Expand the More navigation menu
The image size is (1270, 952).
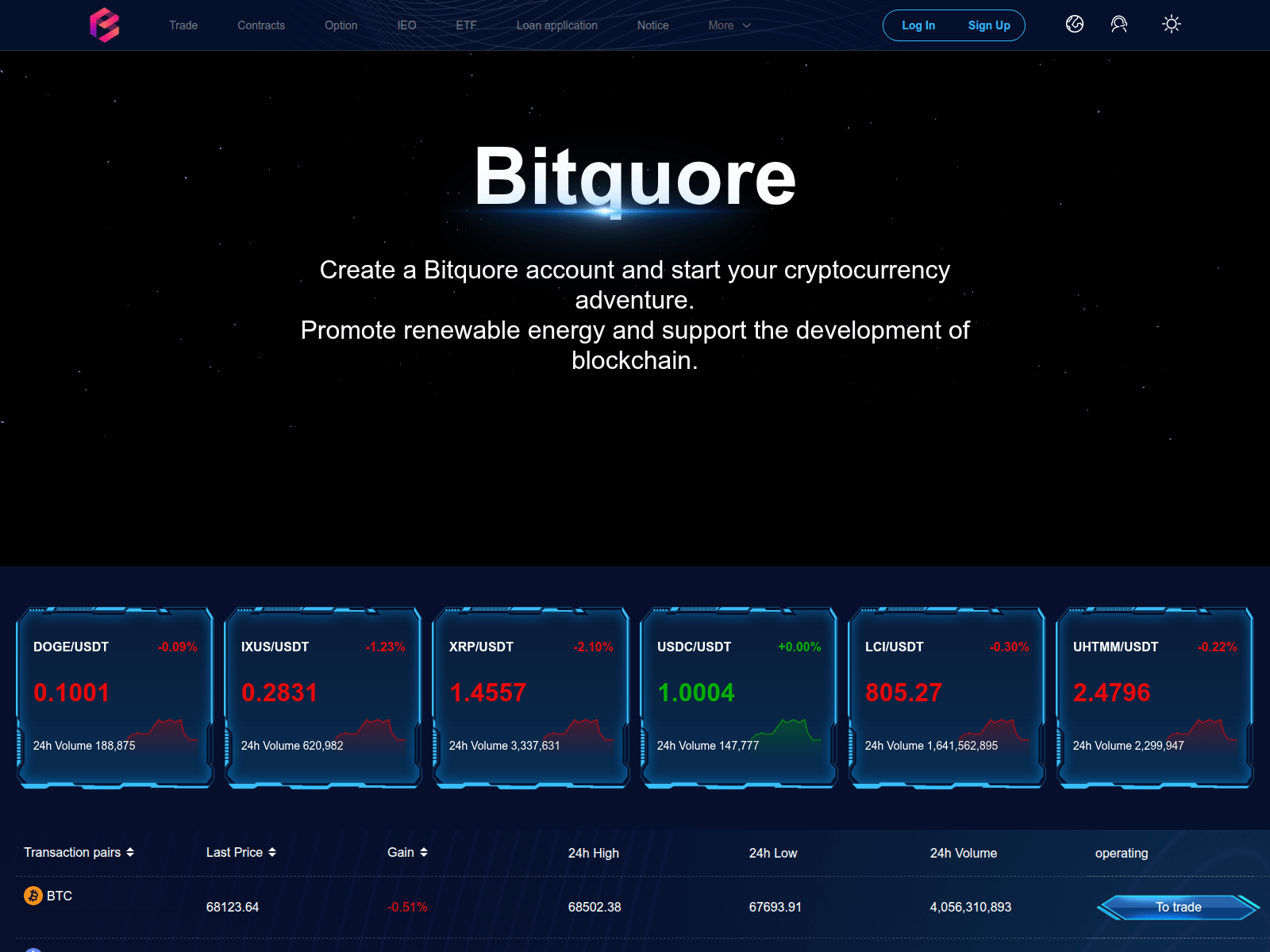point(727,25)
